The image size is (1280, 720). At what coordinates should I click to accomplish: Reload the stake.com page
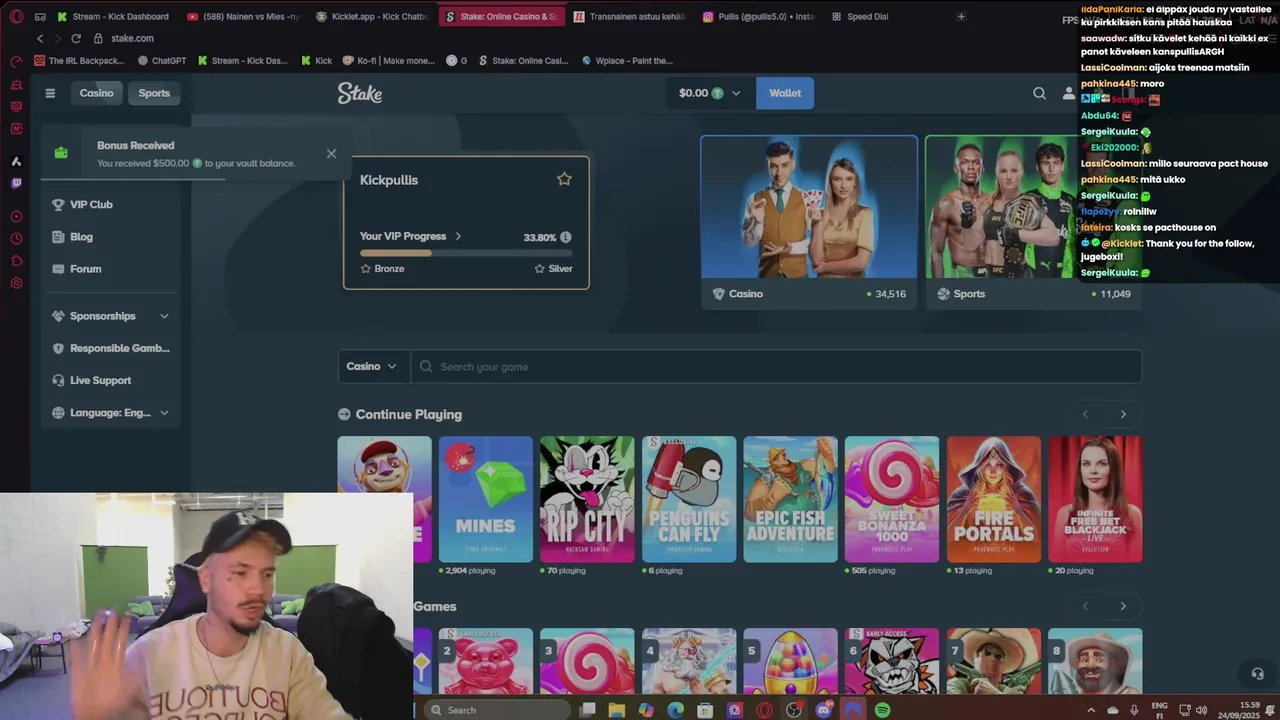pyautogui.click(x=75, y=38)
